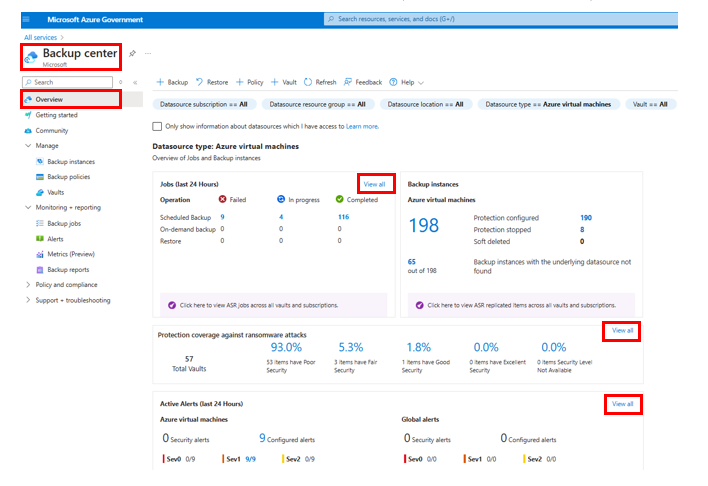This screenshot has width=708, height=486.
Task: Focus the sidebar Search field
Action: click(x=67, y=82)
